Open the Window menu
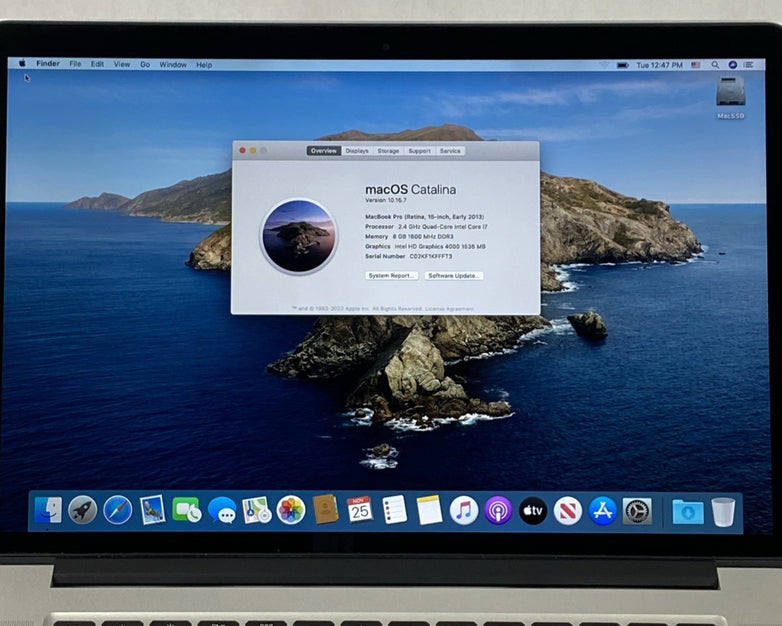The image size is (782, 626). coord(173,65)
